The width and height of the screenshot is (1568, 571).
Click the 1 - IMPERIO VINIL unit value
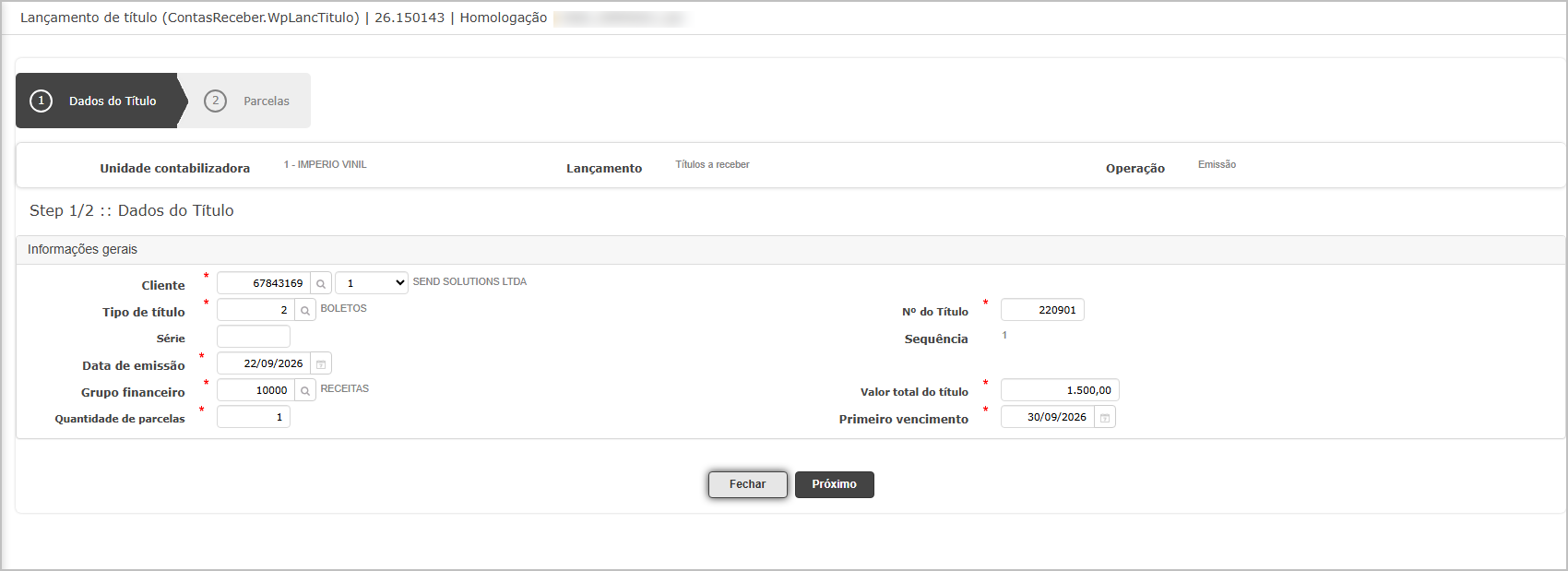coord(326,165)
